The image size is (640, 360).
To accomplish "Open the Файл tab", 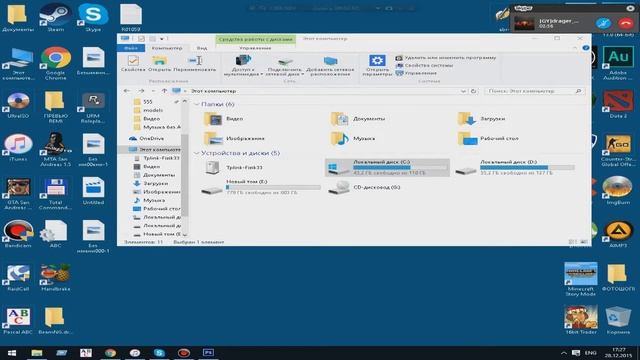I will (x=131, y=48).
